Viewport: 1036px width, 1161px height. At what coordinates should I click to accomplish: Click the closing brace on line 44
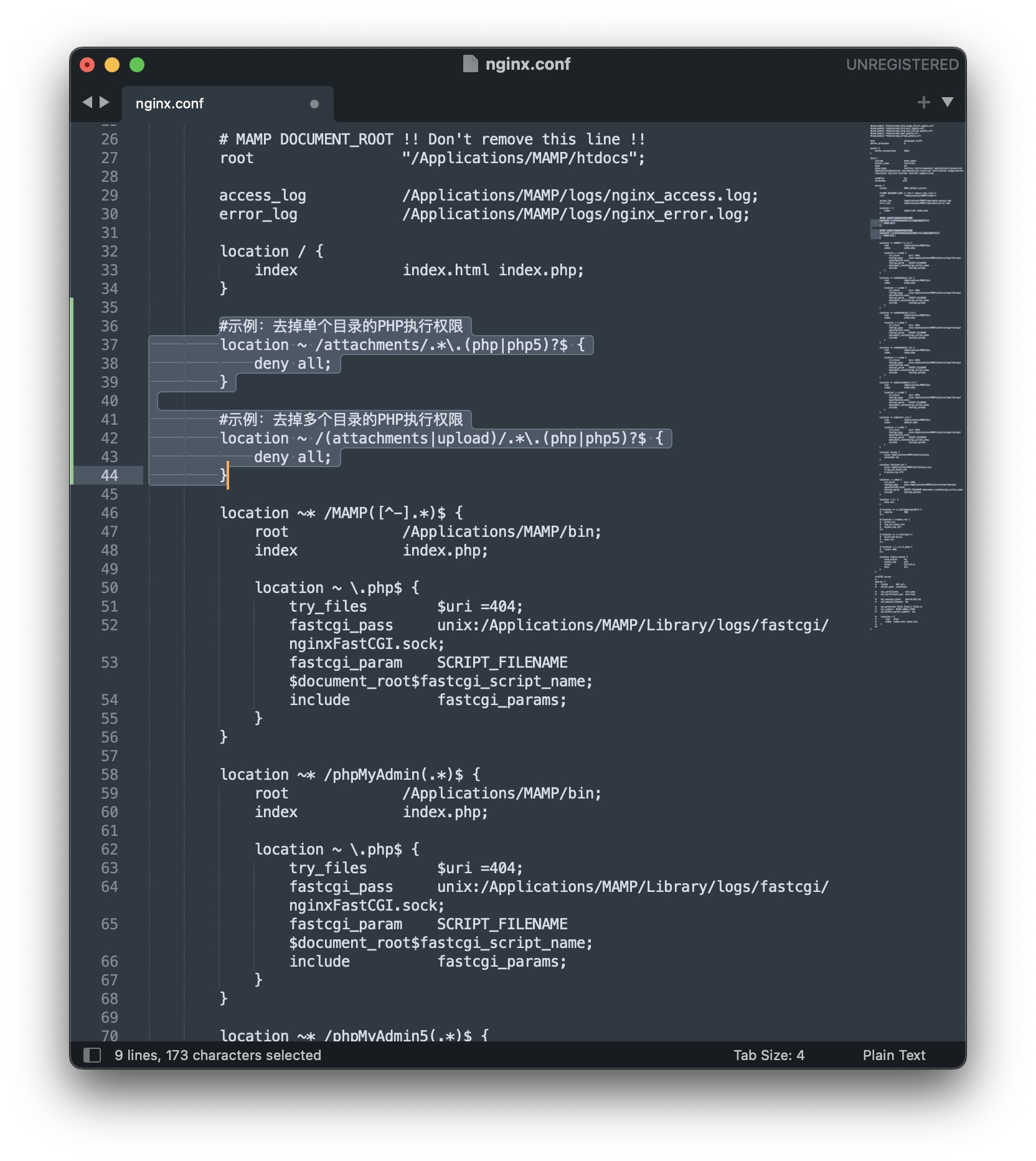tap(224, 476)
